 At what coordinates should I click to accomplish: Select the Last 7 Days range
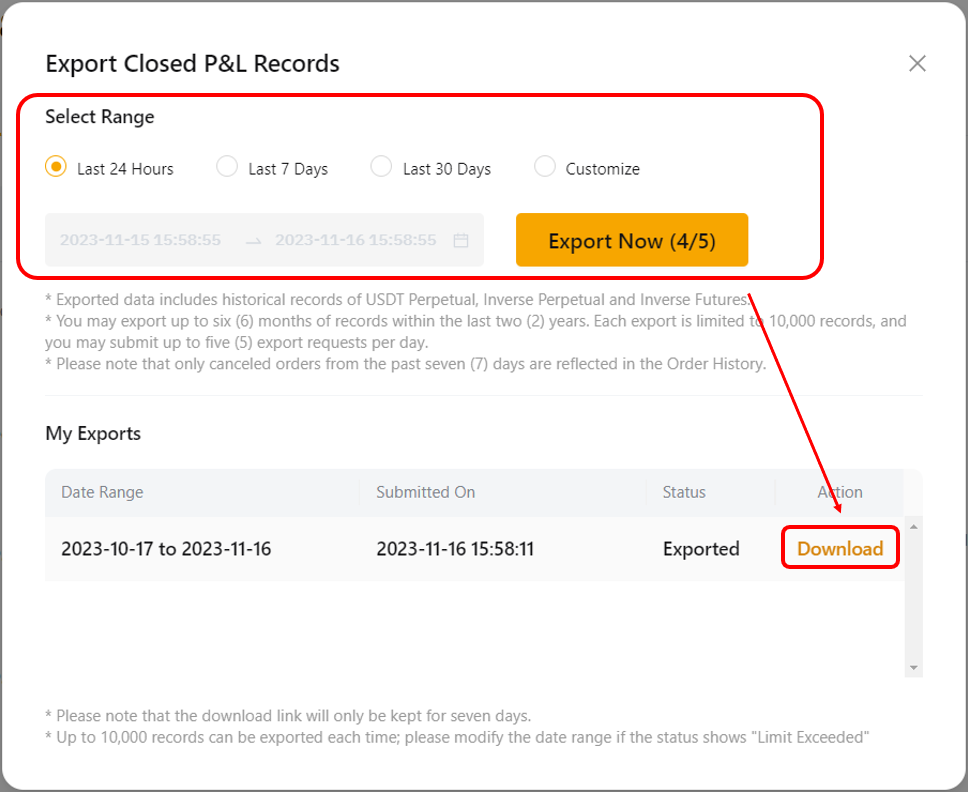coord(227,168)
